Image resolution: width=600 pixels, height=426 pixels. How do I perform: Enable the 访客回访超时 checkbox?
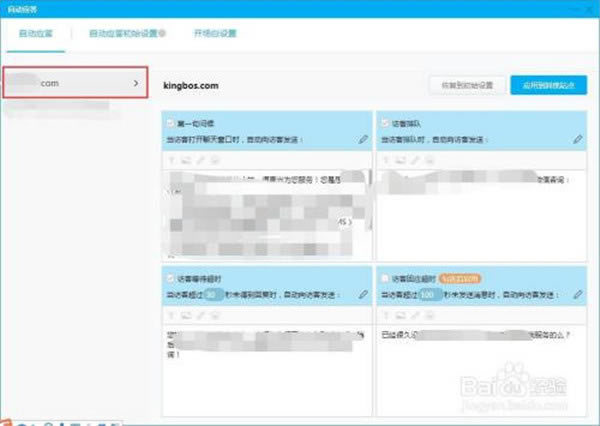[x=385, y=279]
